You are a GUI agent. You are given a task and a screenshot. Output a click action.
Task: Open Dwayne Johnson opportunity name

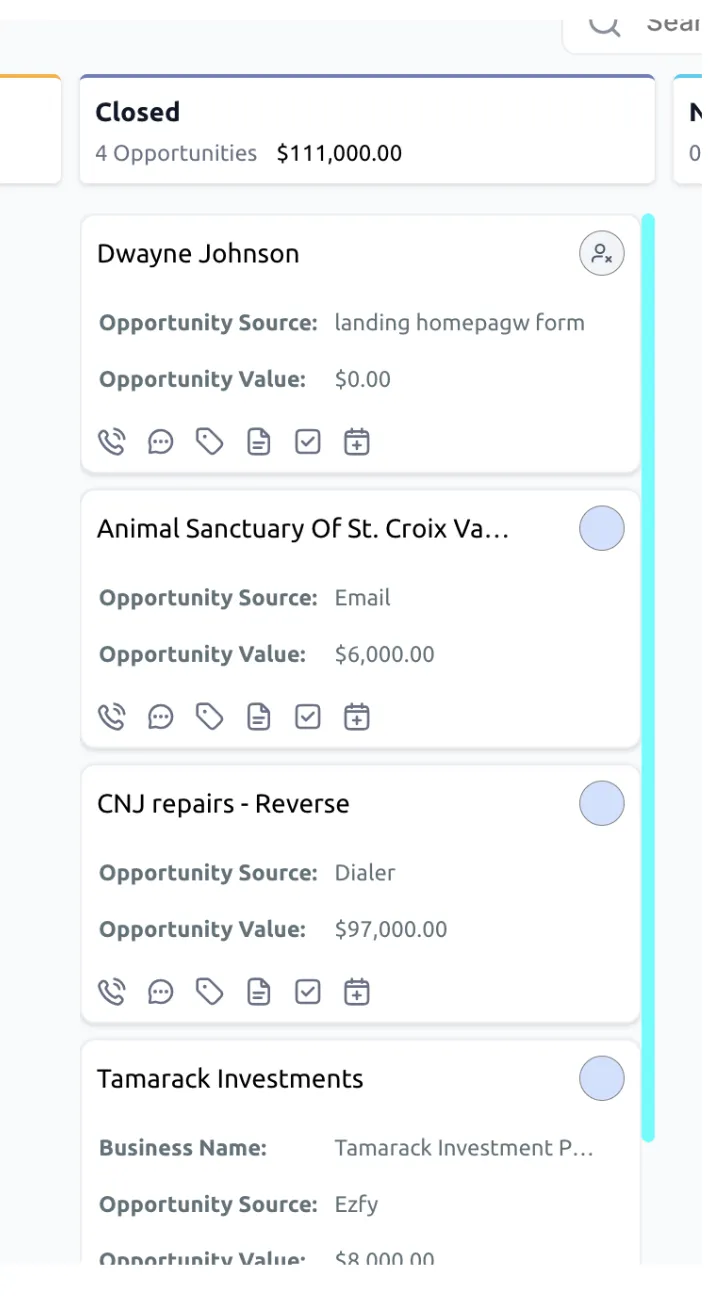click(198, 254)
